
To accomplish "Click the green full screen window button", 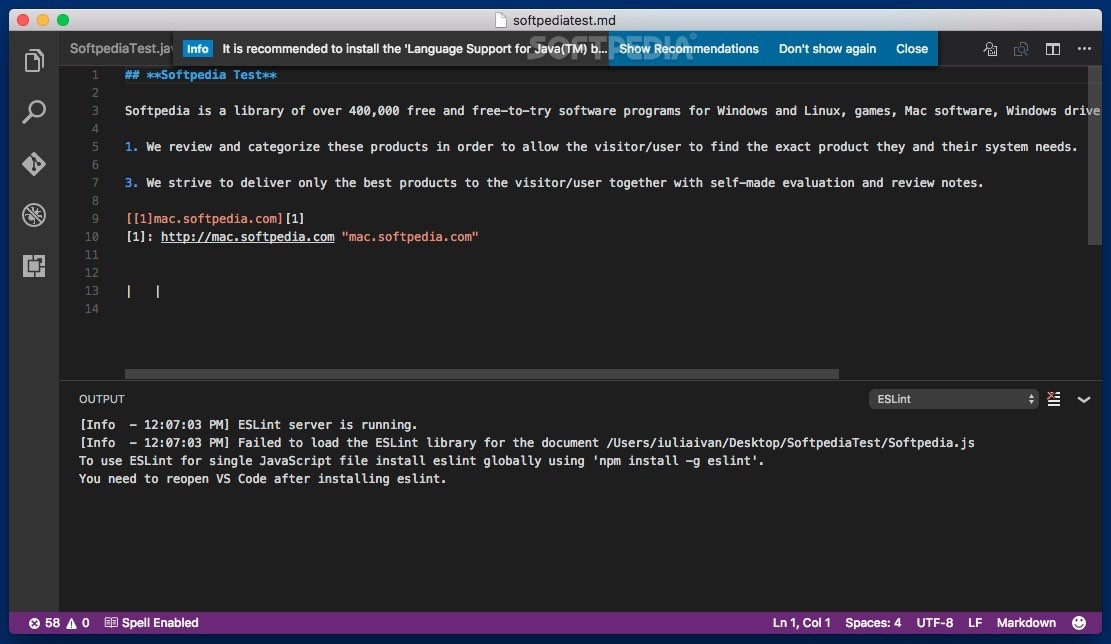I will tap(63, 20).
